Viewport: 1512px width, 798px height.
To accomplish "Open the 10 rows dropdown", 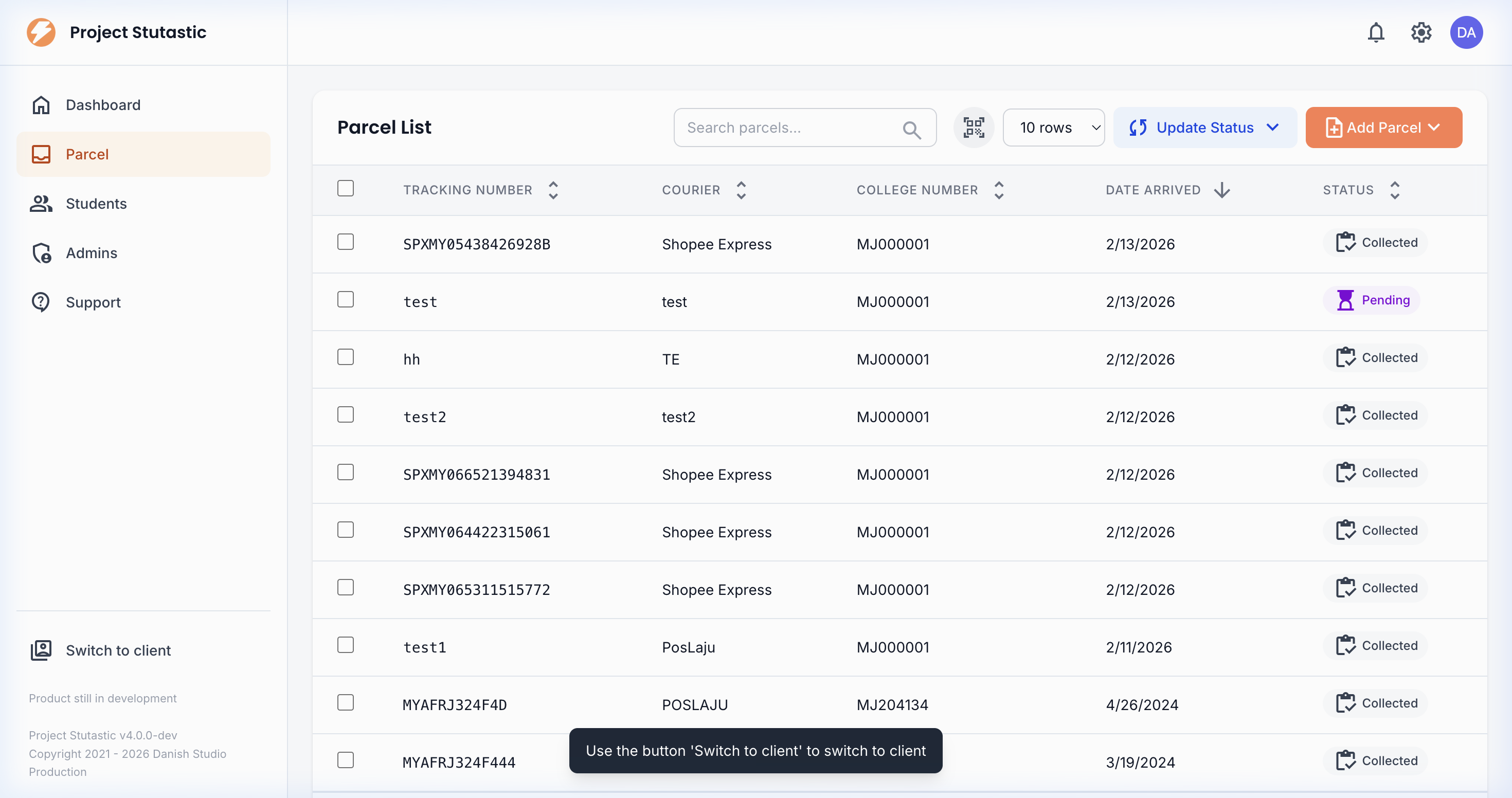I will [1053, 128].
